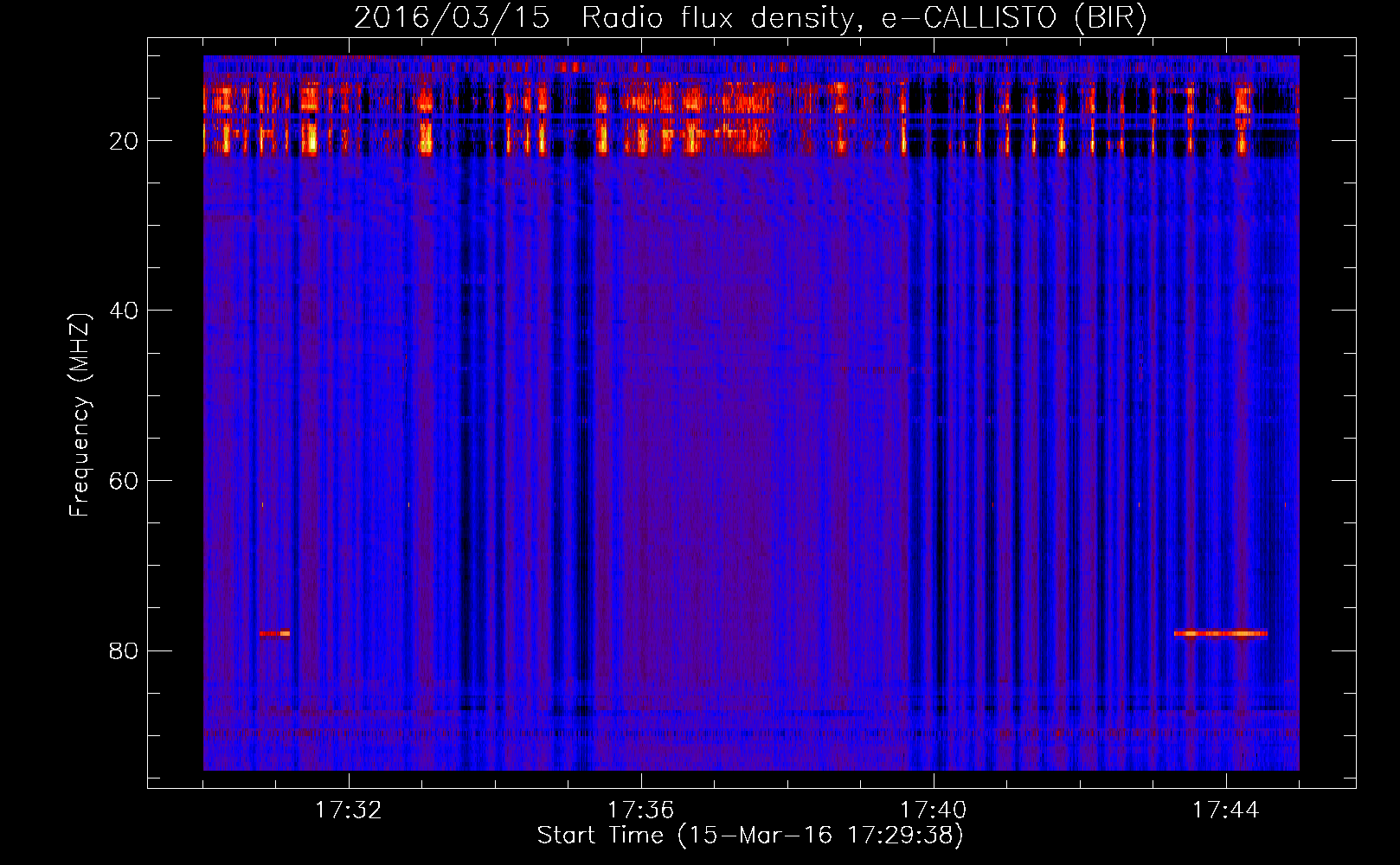Click the 'Start Time (15-Mar-16 17:29:38)' label
This screenshot has height=865, width=1400.
[x=750, y=836]
